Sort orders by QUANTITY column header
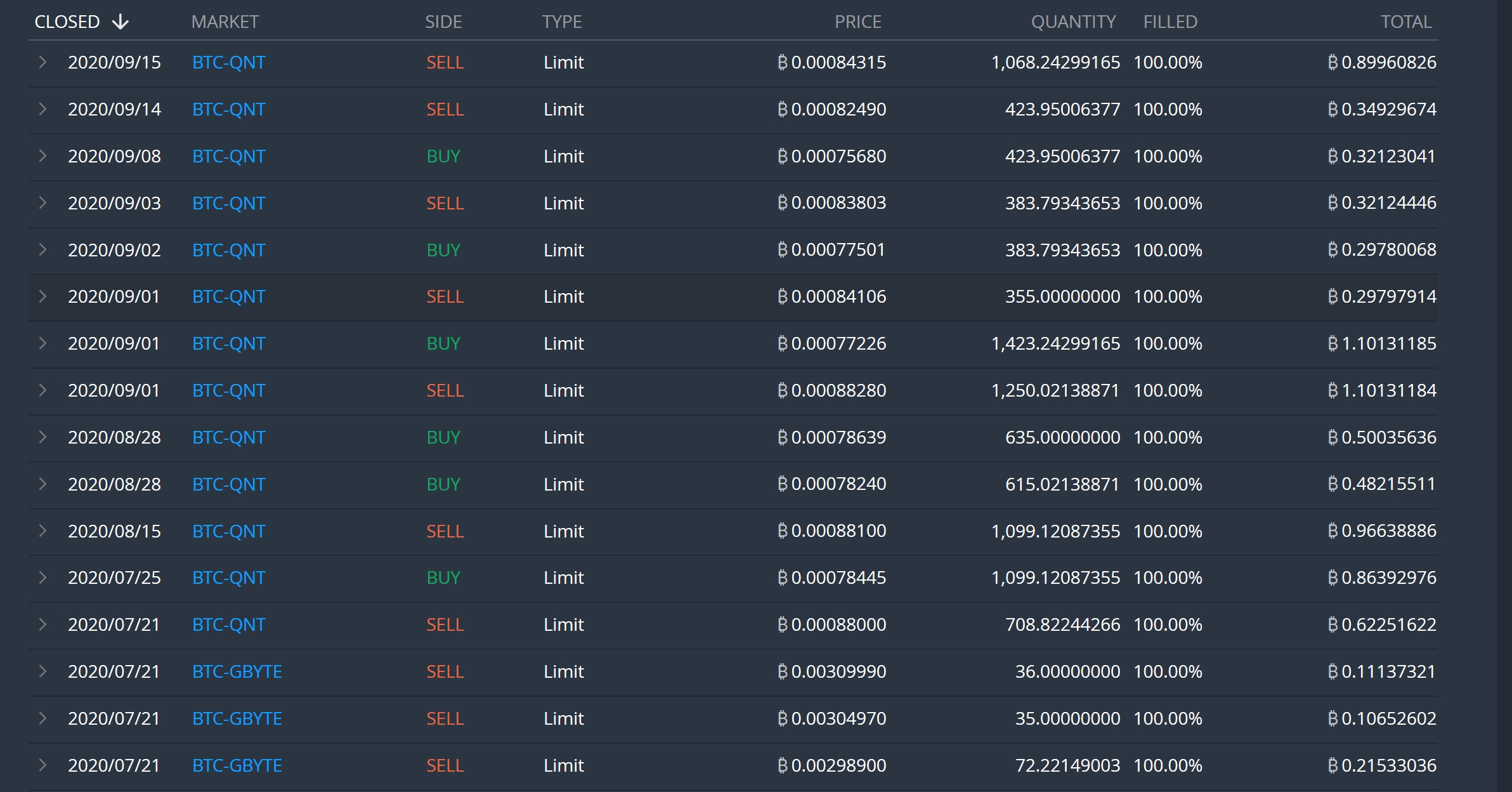This screenshot has width=1512, height=792. 1073,22
